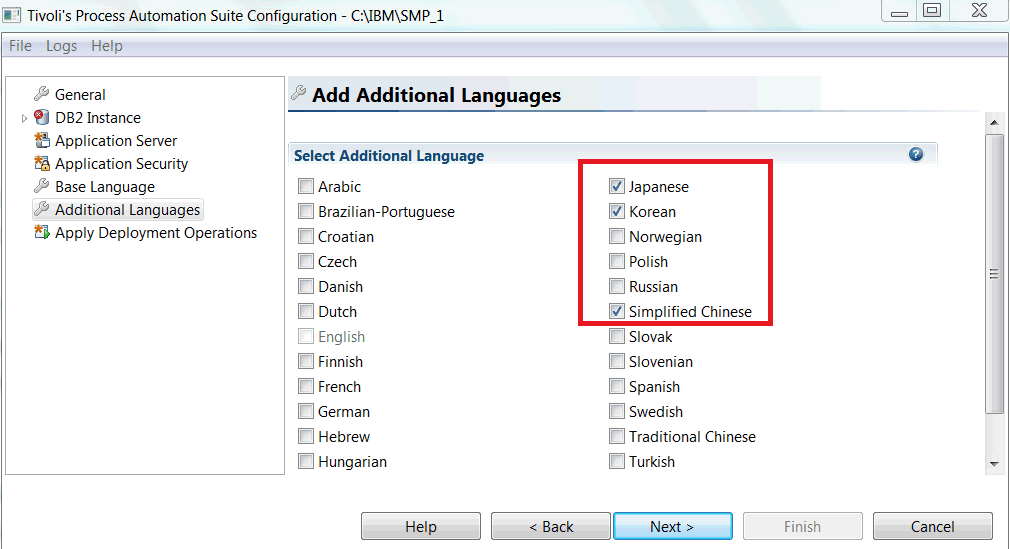Tick the Traditional Chinese checkbox
The width and height of the screenshot is (1010, 549).
tap(616, 436)
